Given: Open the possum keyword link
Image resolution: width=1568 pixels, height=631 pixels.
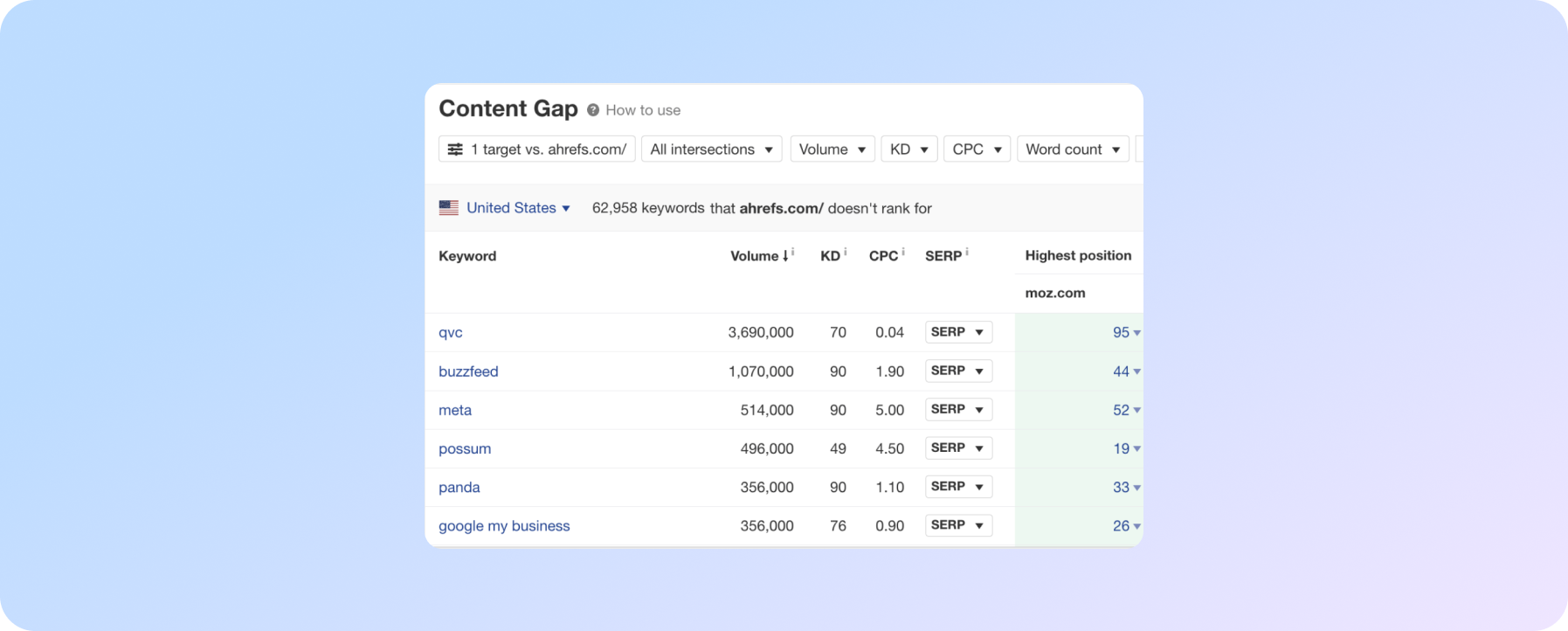Looking at the screenshot, I should [465, 448].
